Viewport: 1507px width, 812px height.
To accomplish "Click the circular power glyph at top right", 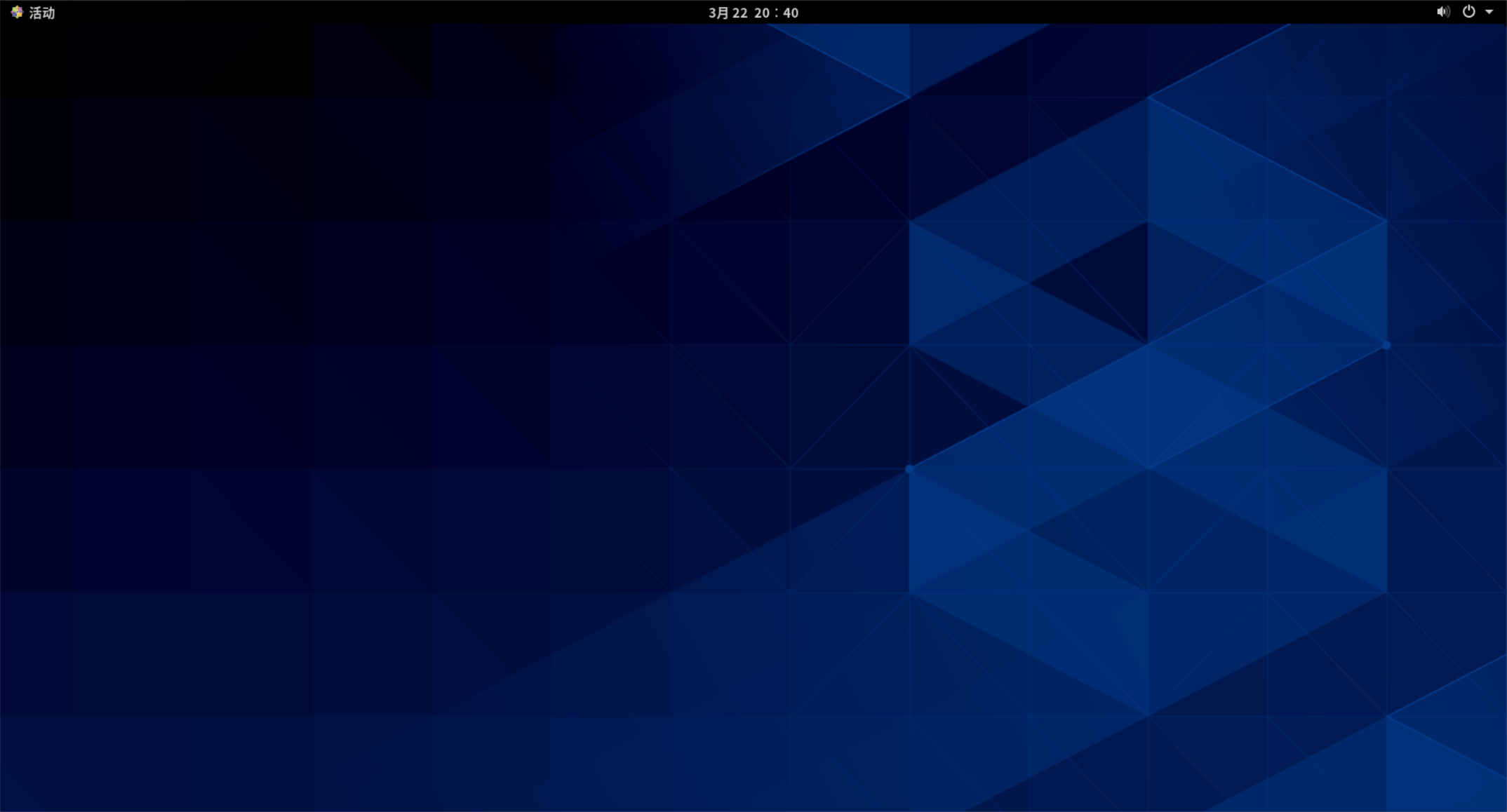I will (x=1468, y=12).
